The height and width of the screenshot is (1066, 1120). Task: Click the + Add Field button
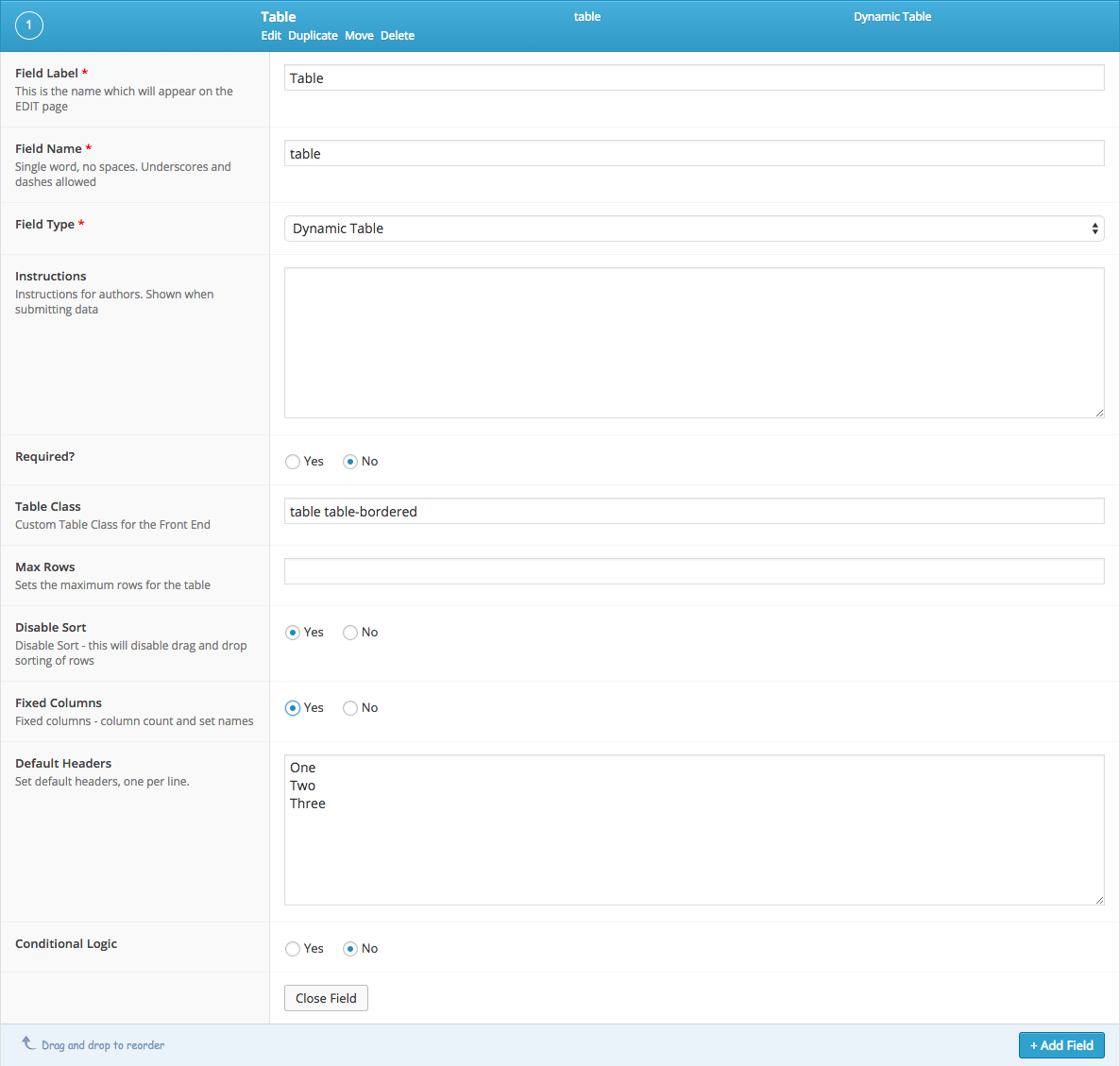[x=1061, y=1045]
